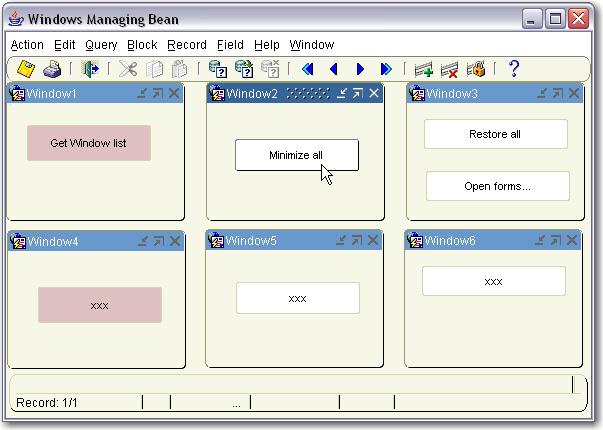Open the Action menu

point(27,45)
